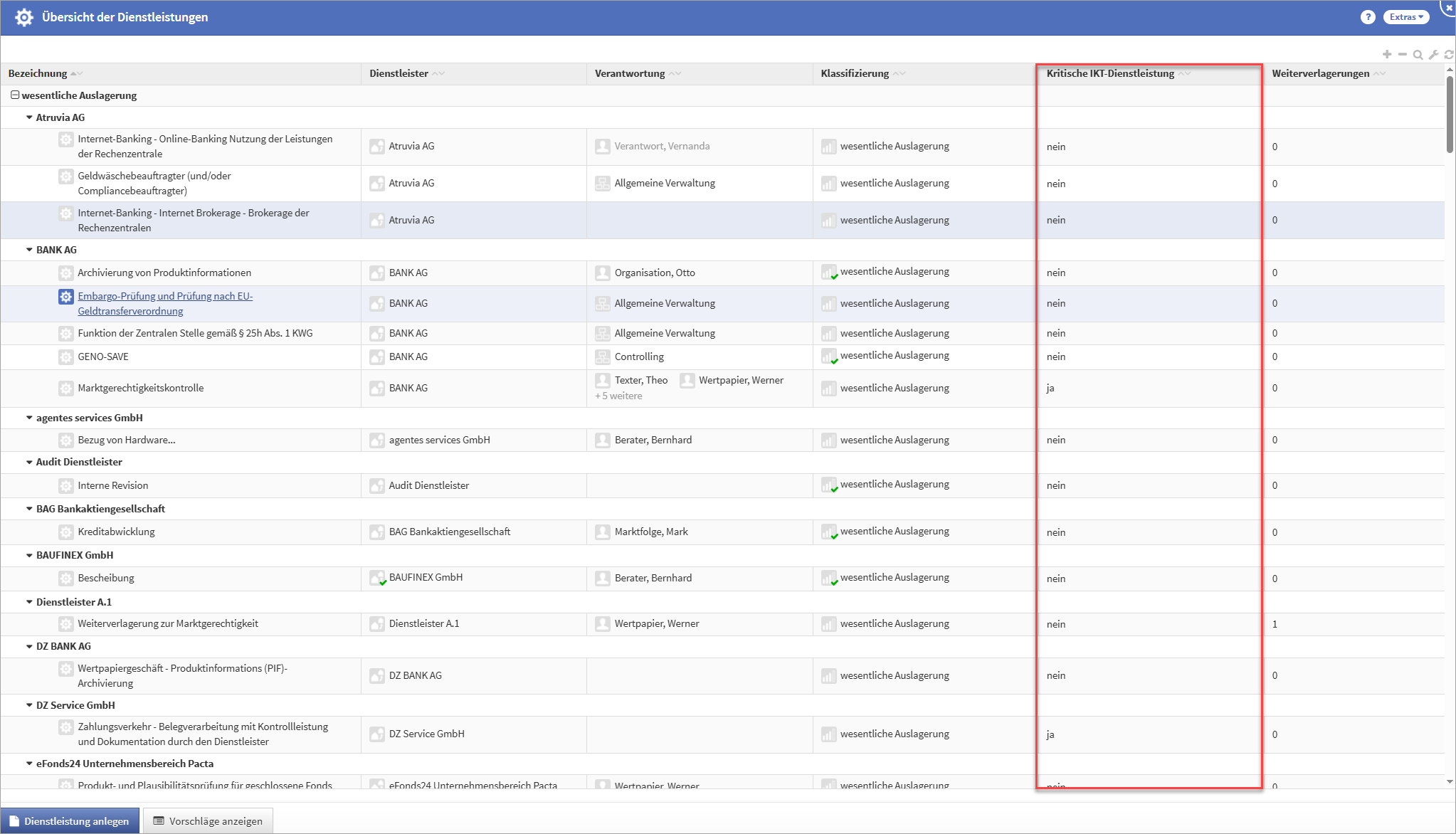Open the help question mark icon
This screenshot has height=834, width=1456.
(1367, 17)
